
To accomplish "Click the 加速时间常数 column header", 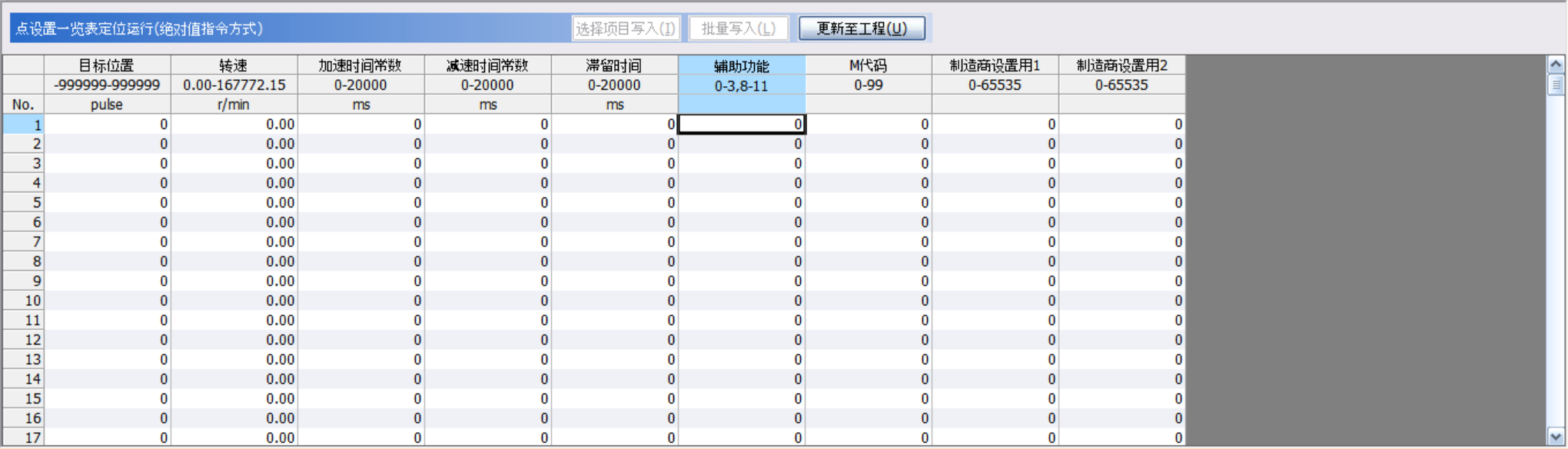I will click(360, 65).
